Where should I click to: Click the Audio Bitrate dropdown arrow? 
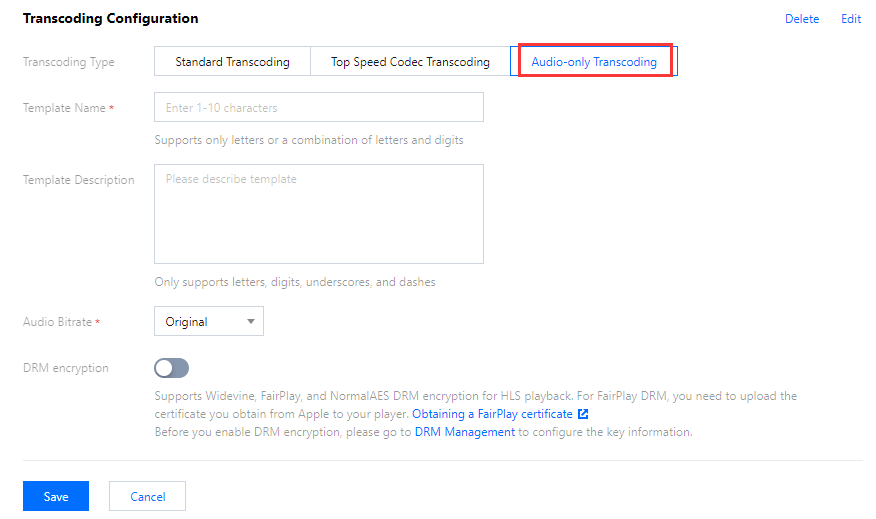pos(250,322)
